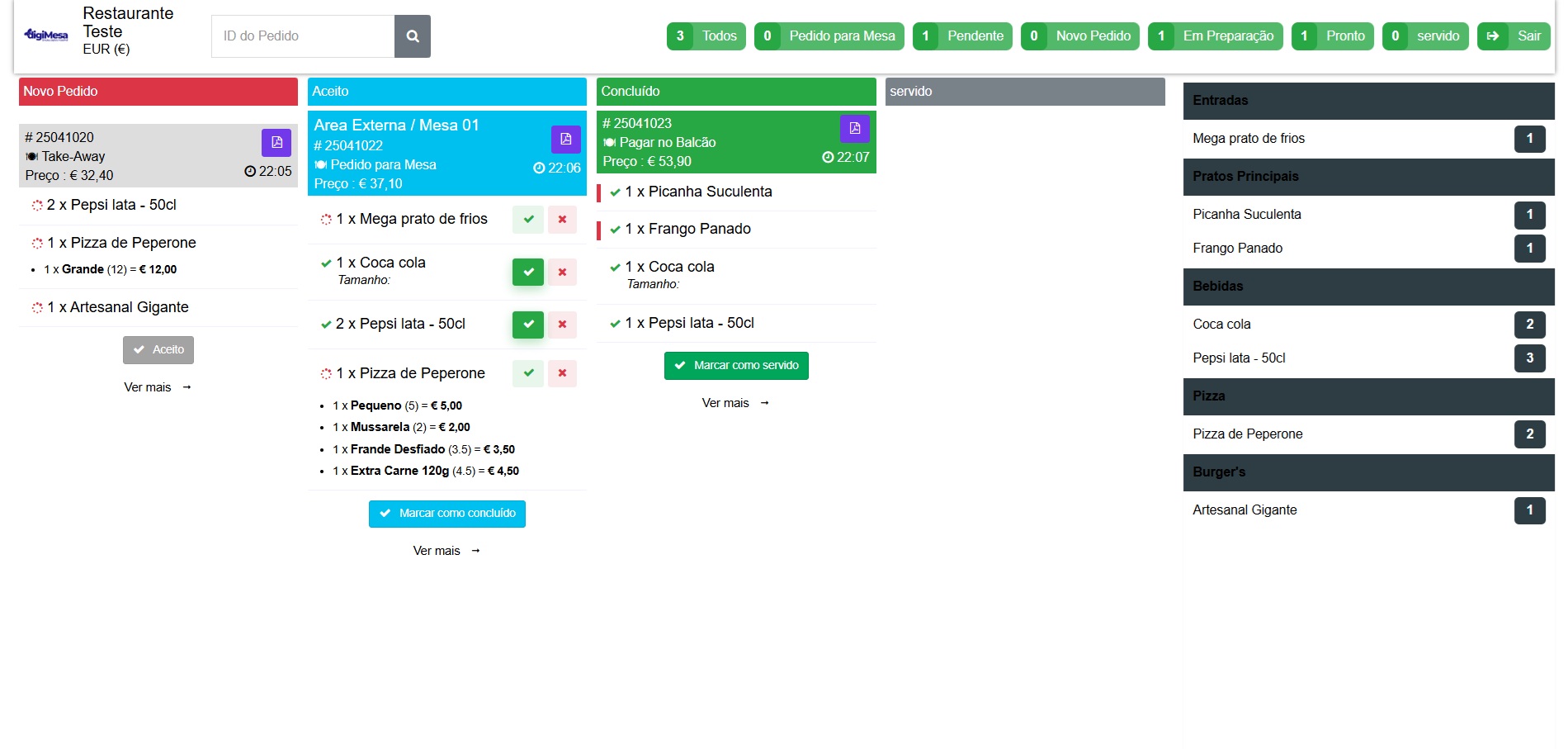The image size is (1568, 749).
Task: Remove 2 x Pepsi lata item
Action: pos(562,325)
